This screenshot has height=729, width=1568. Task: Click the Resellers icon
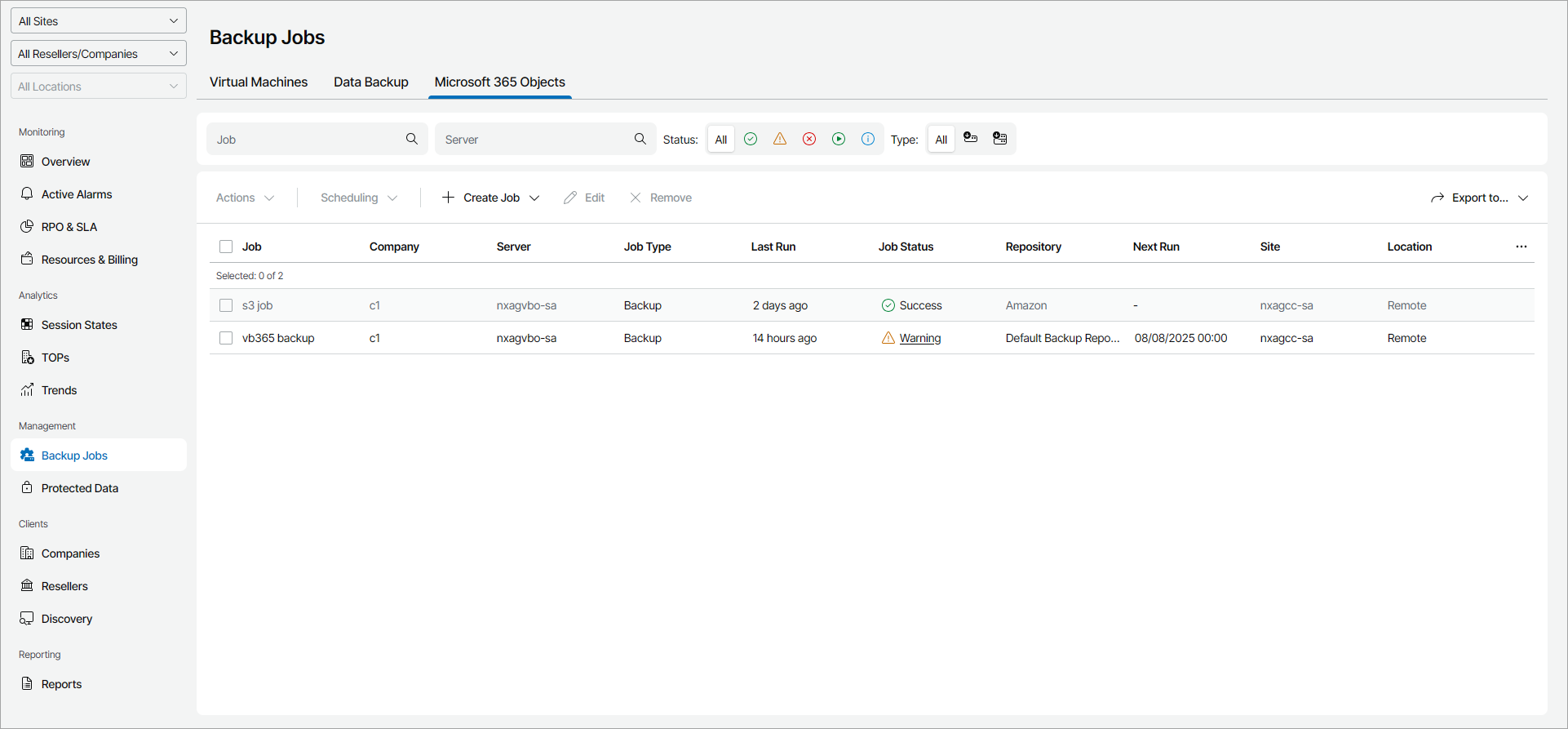[27, 585]
